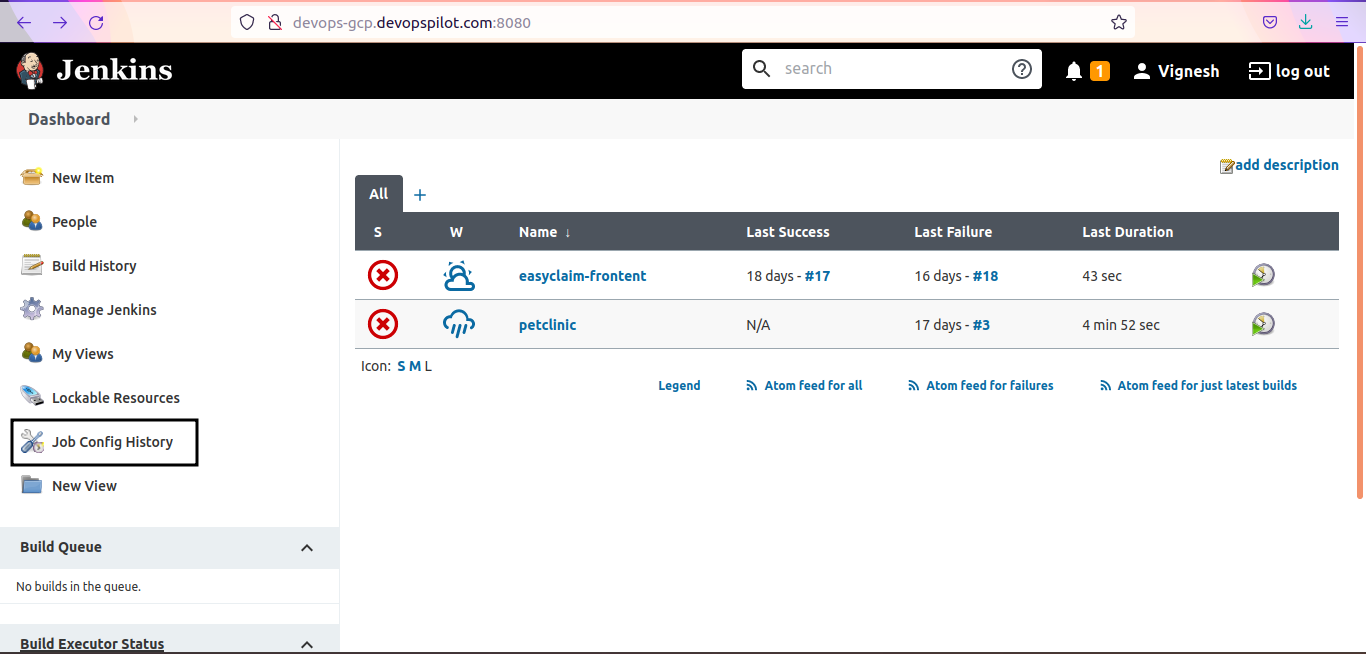Open failed build #3 of petclinic
The height and width of the screenshot is (654, 1366).
point(982,325)
